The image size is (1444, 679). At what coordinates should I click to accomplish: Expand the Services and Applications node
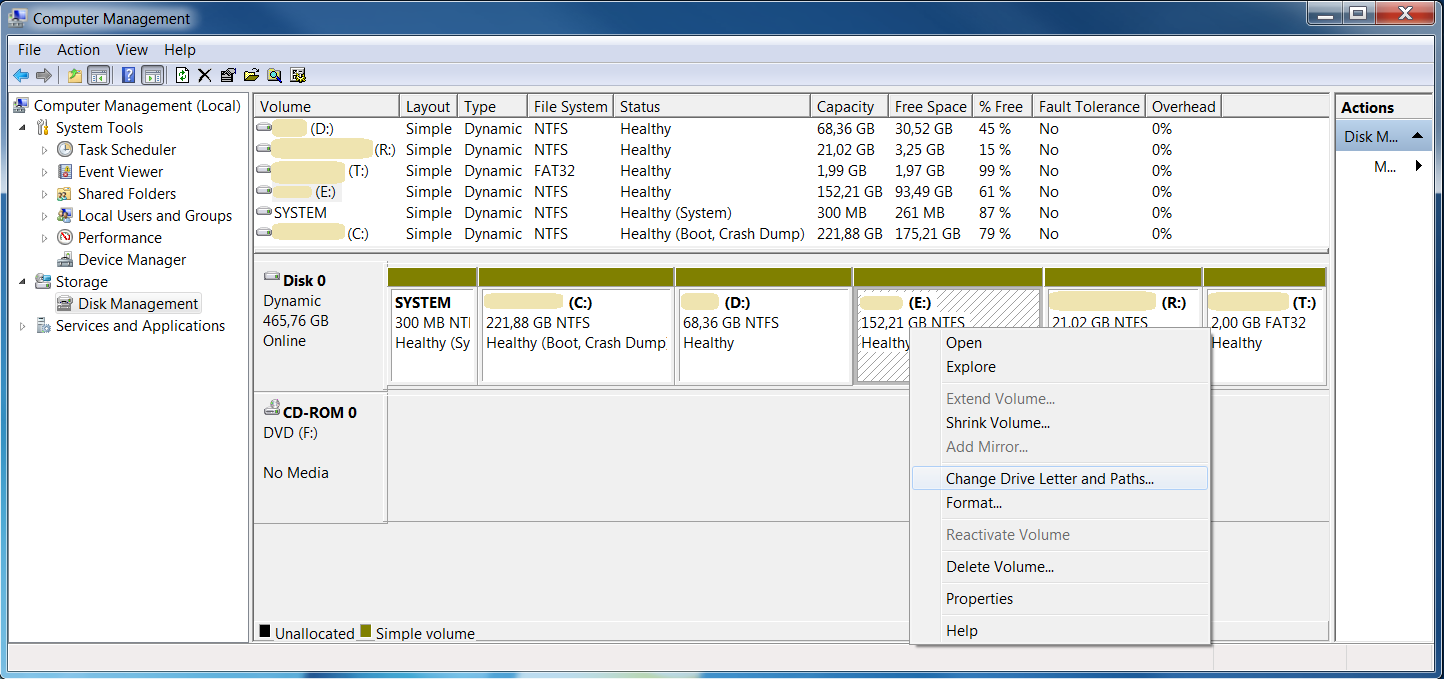(22, 326)
